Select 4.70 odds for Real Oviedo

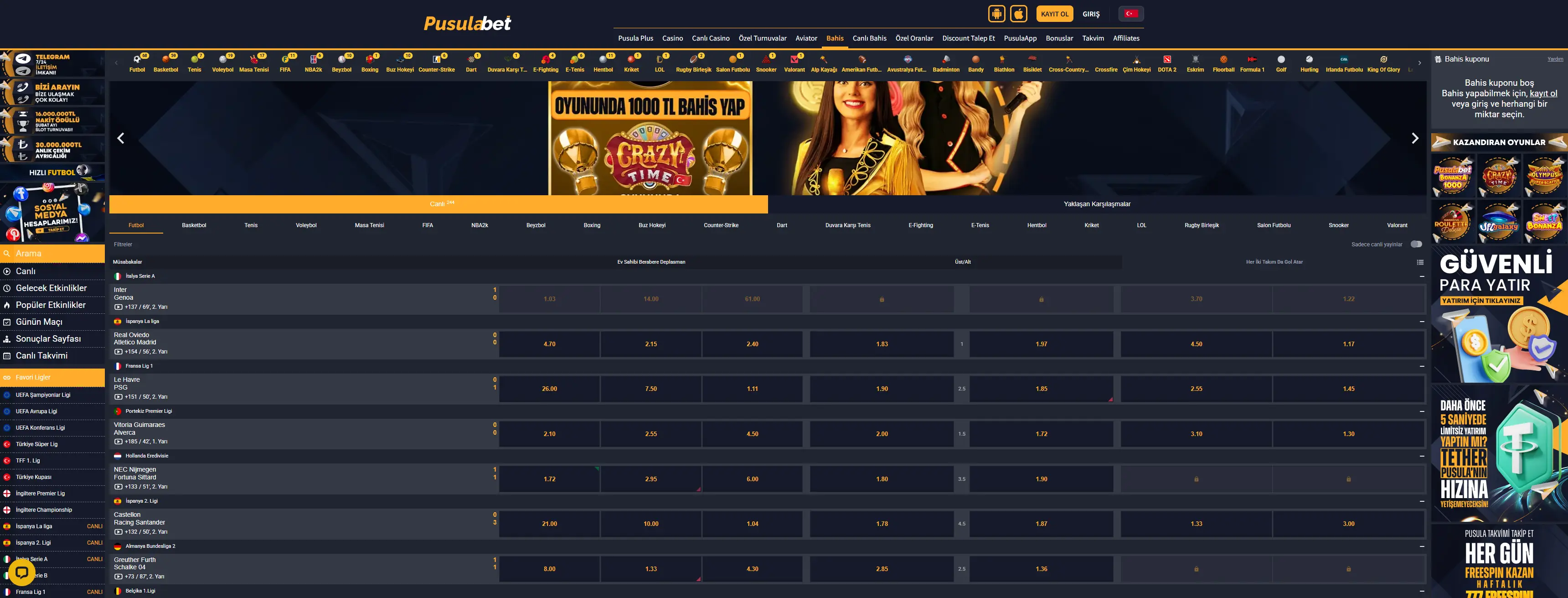(549, 344)
